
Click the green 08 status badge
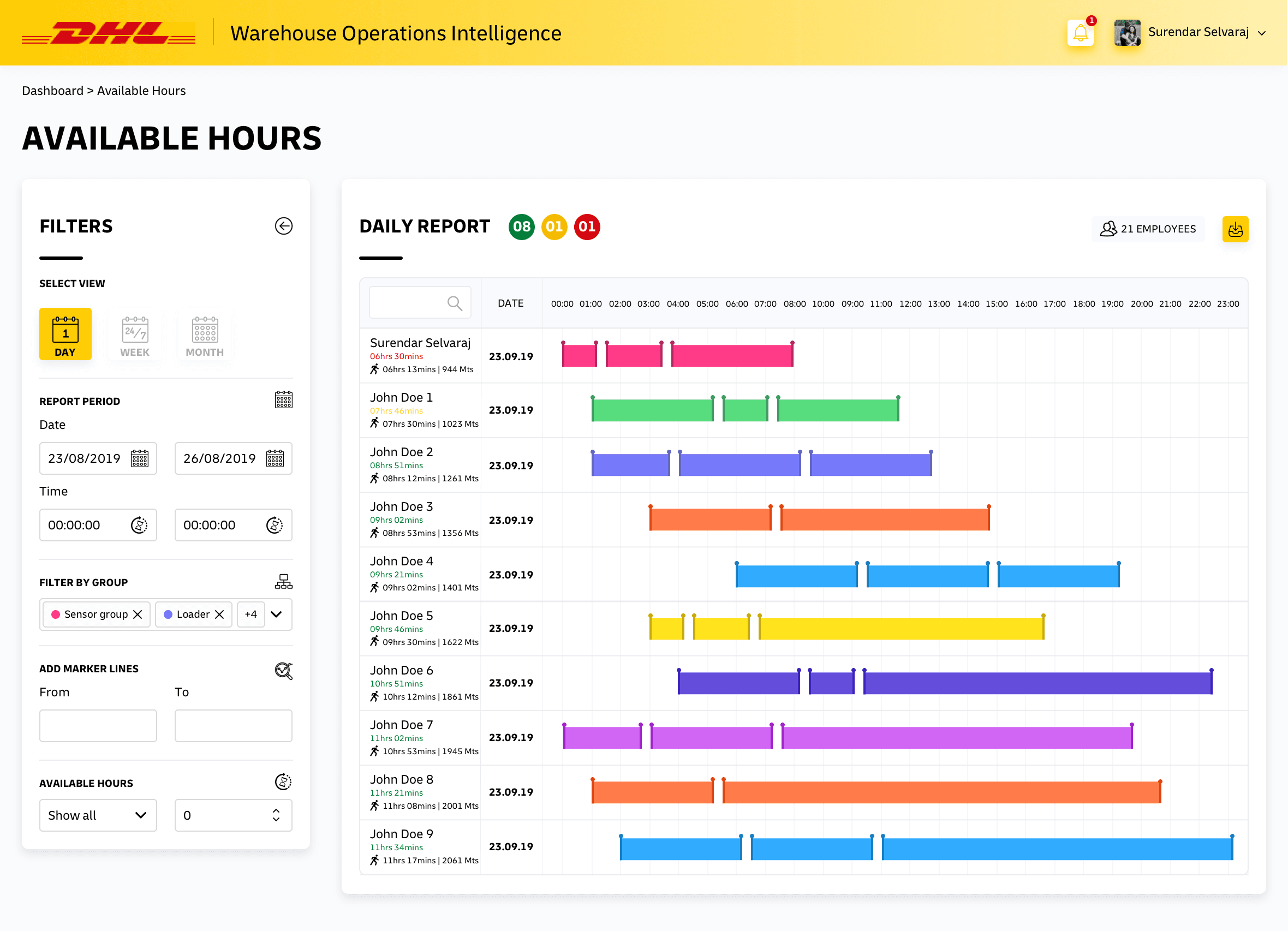[x=521, y=226]
